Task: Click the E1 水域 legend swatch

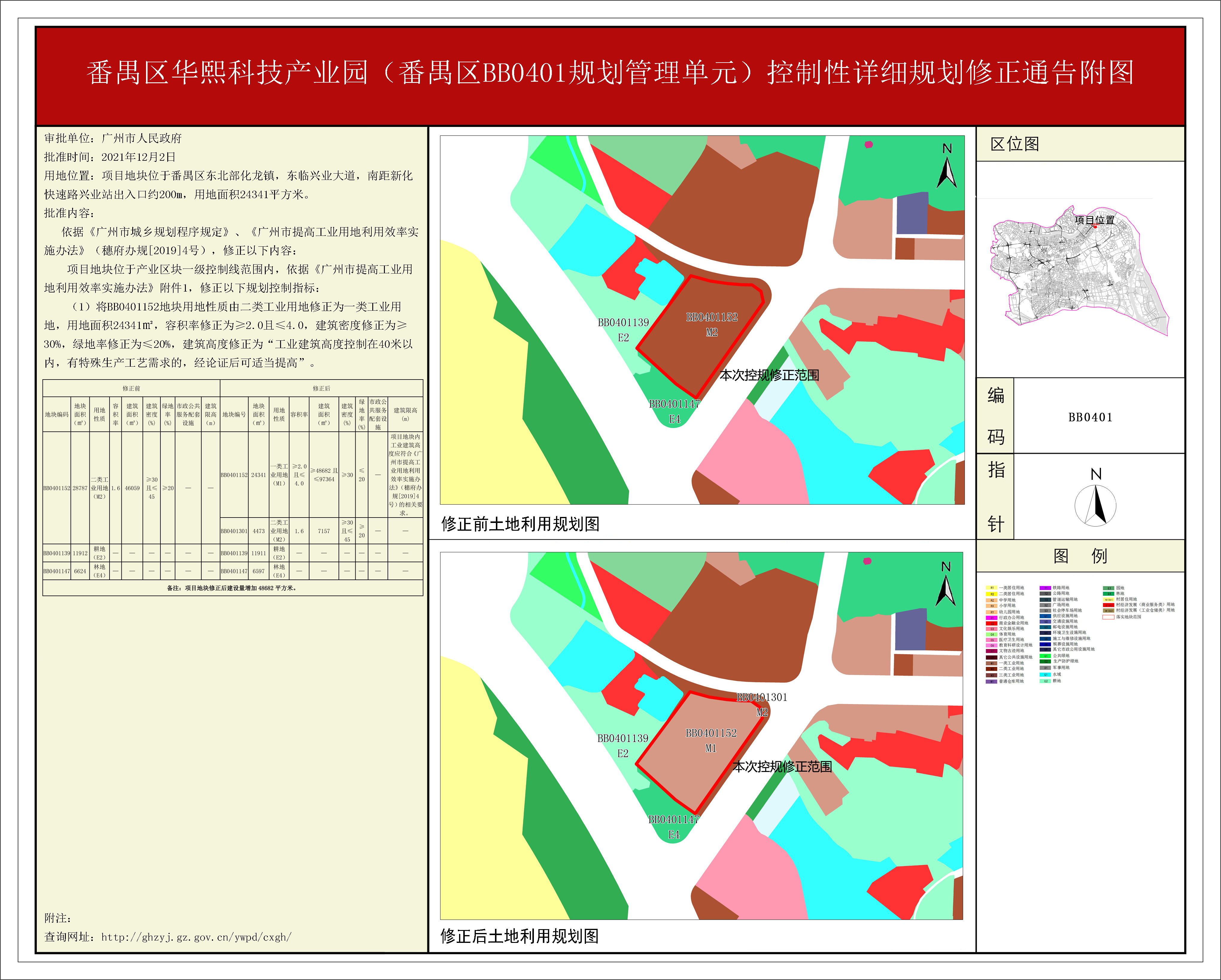Action: 1045,675
